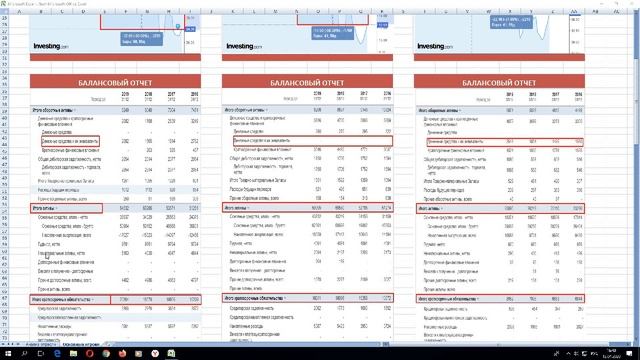
Task: Launch Google Chrome from the taskbar
Action: pos(106,353)
